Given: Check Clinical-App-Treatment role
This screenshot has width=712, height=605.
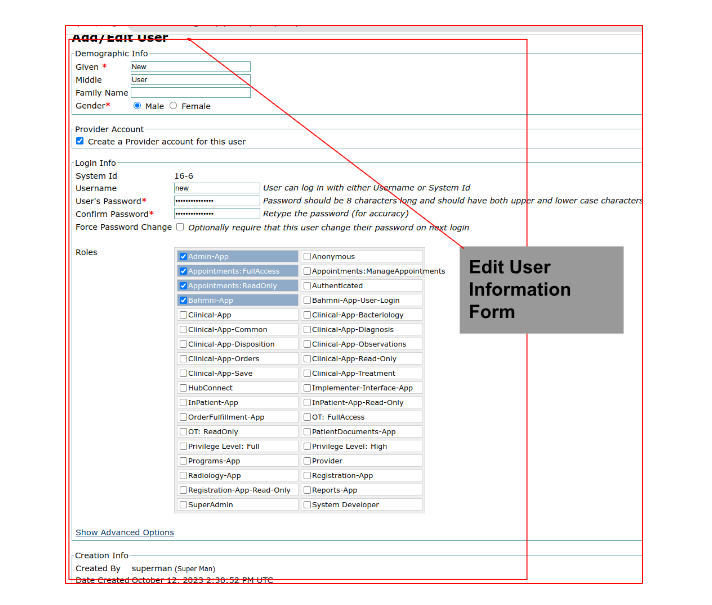Looking at the screenshot, I should [x=307, y=373].
